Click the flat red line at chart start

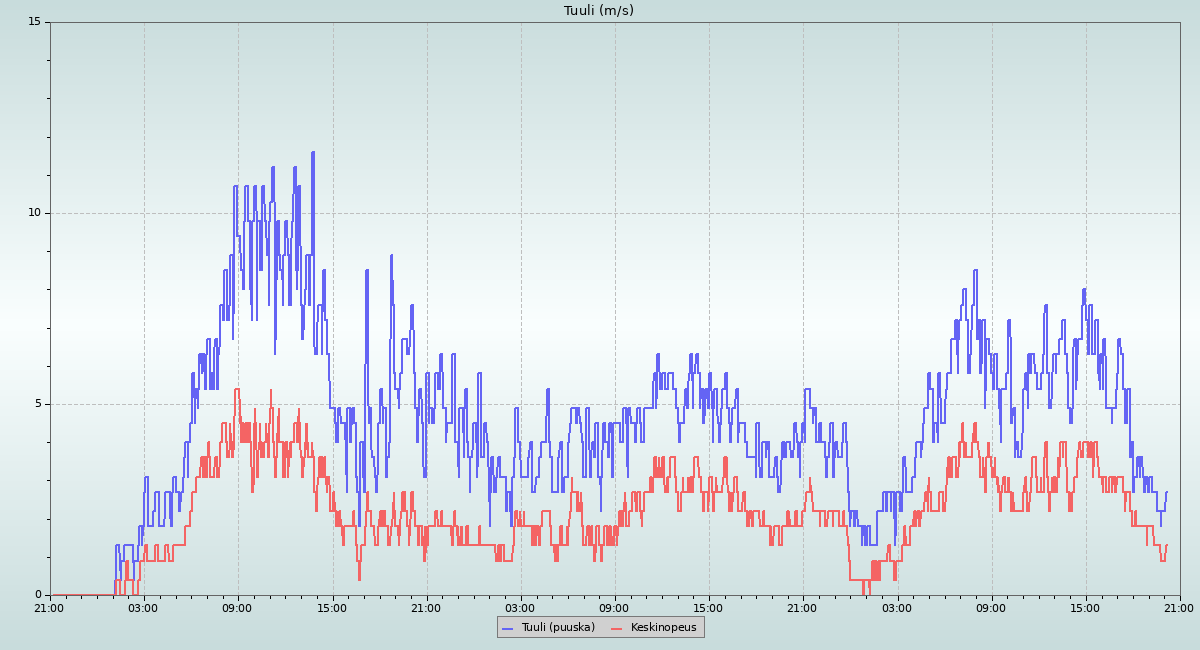[x=80, y=595]
